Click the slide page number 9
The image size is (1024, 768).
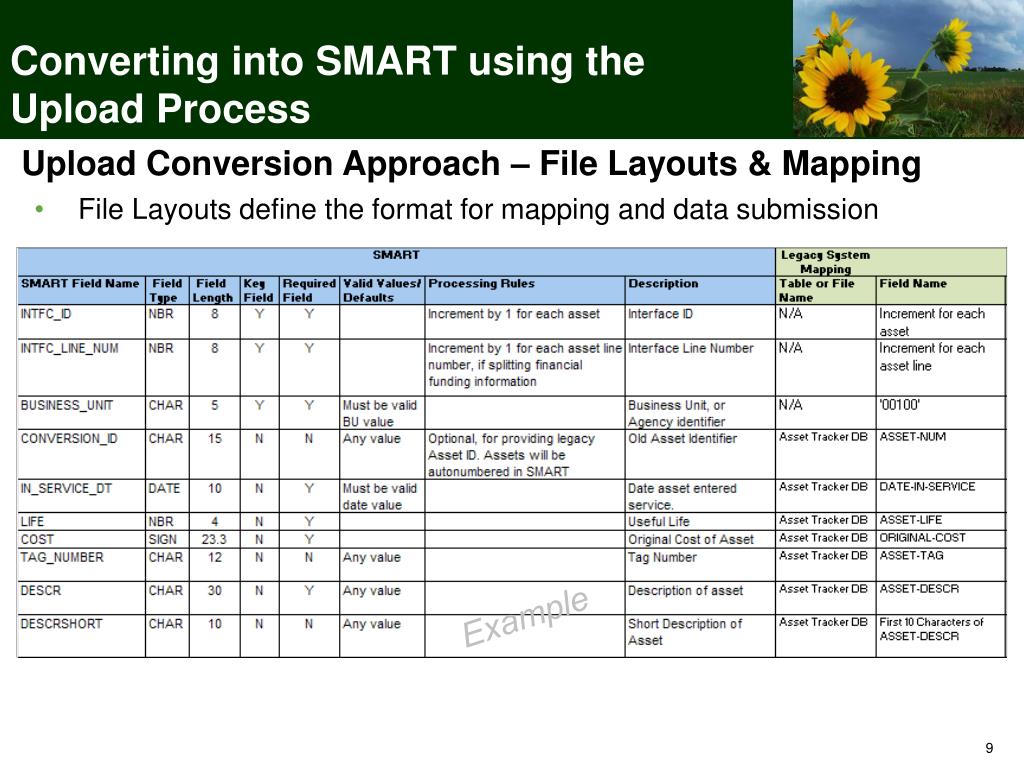coord(989,748)
